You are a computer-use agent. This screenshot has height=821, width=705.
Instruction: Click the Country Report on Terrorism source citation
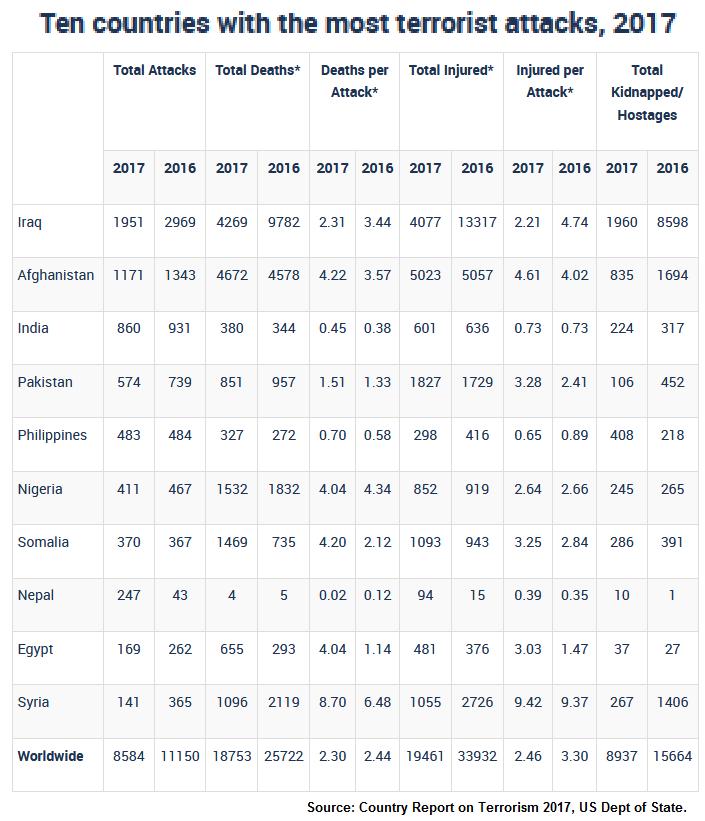click(497, 807)
